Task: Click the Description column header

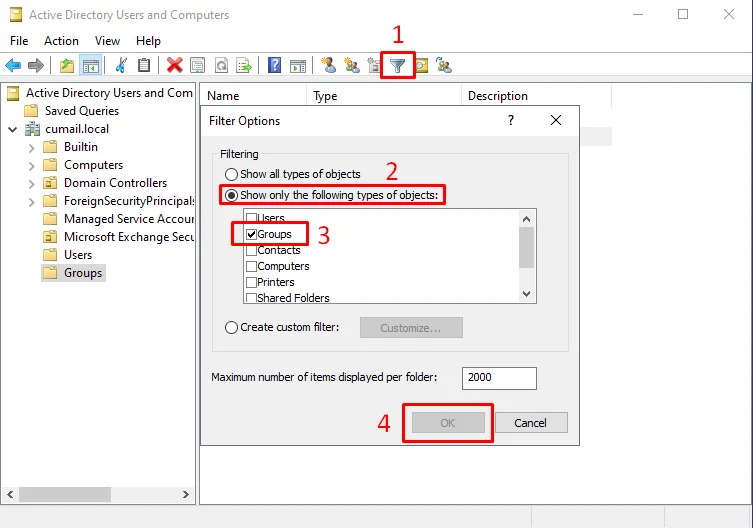Action: point(536,96)
